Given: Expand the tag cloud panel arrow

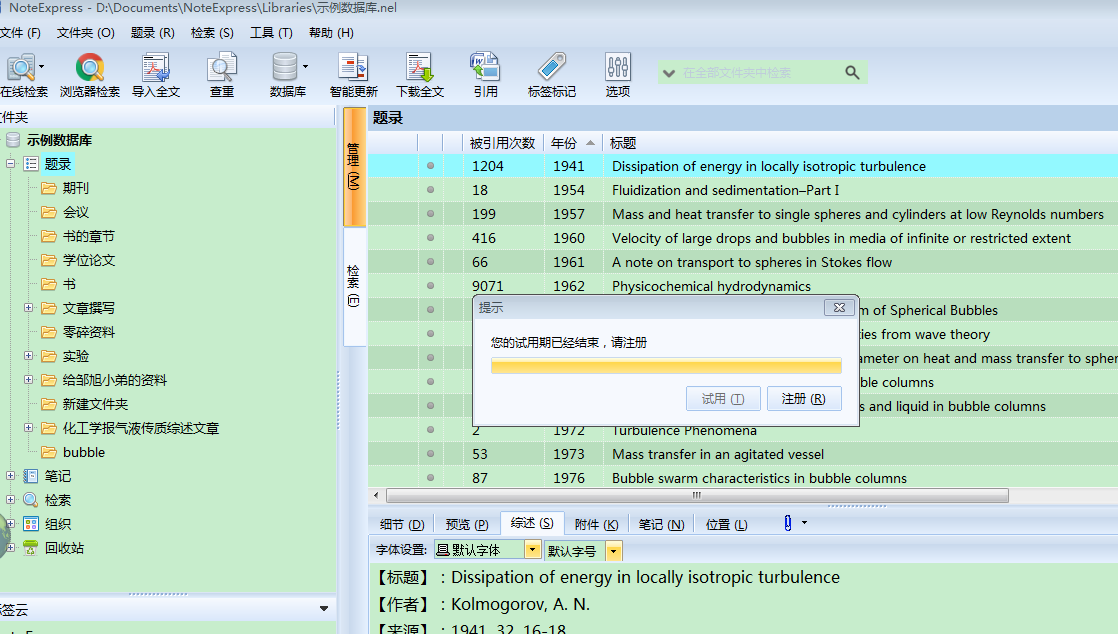Looking at the screenshot, I should pyautogui.click(x=324, y=608).
